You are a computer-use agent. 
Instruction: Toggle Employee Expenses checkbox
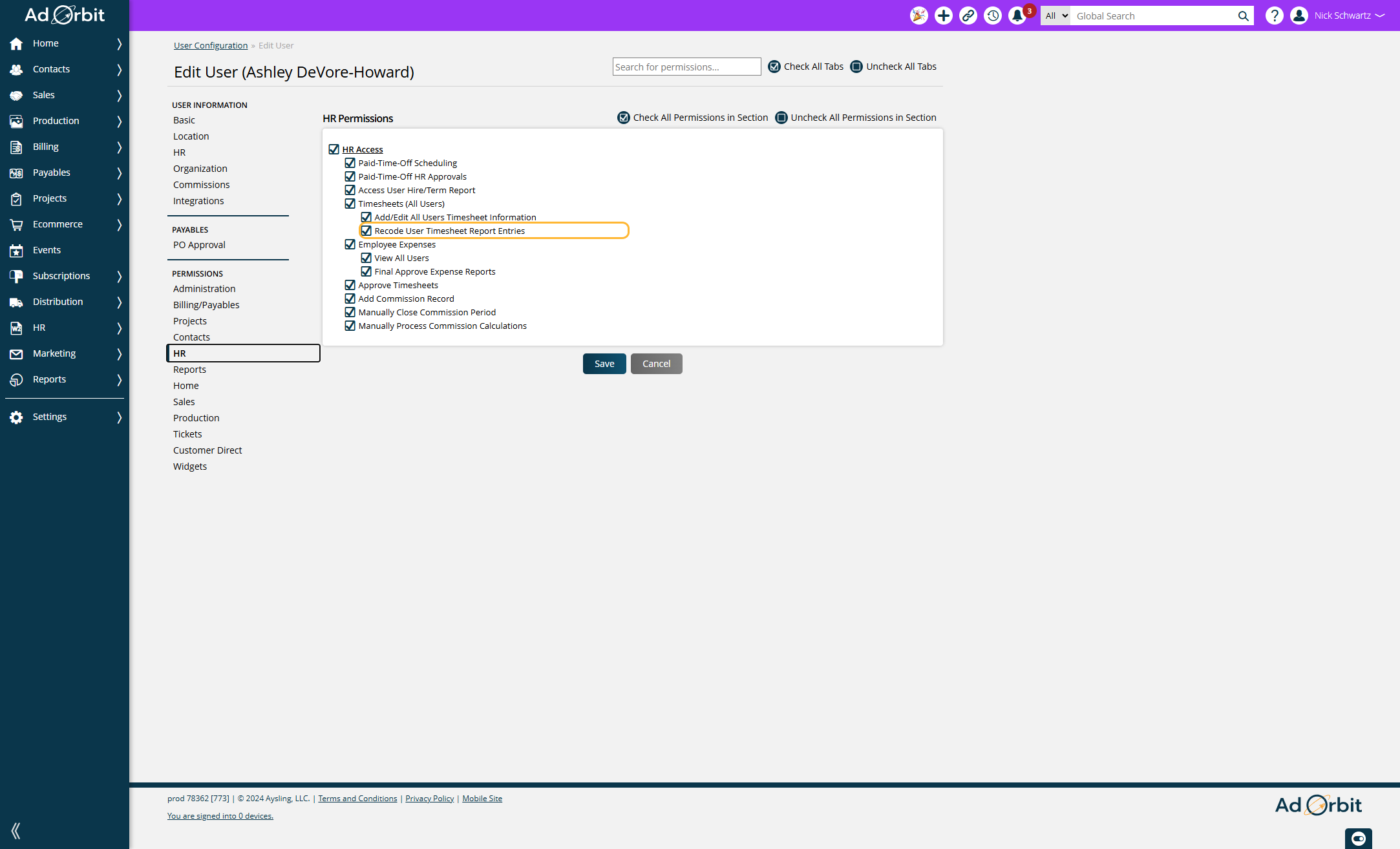pyautogui.click(x=350, y=244)
